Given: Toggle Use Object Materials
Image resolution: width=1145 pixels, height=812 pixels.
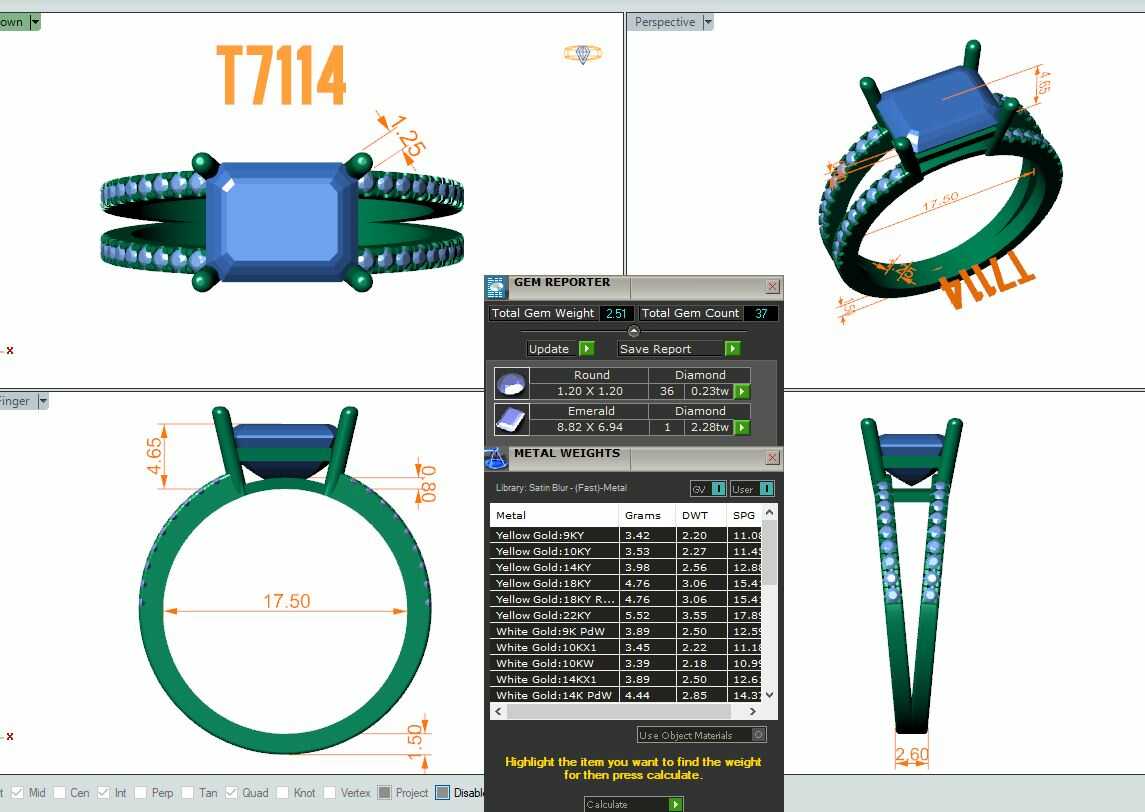Looking at the screenshot, I should 702,735.
